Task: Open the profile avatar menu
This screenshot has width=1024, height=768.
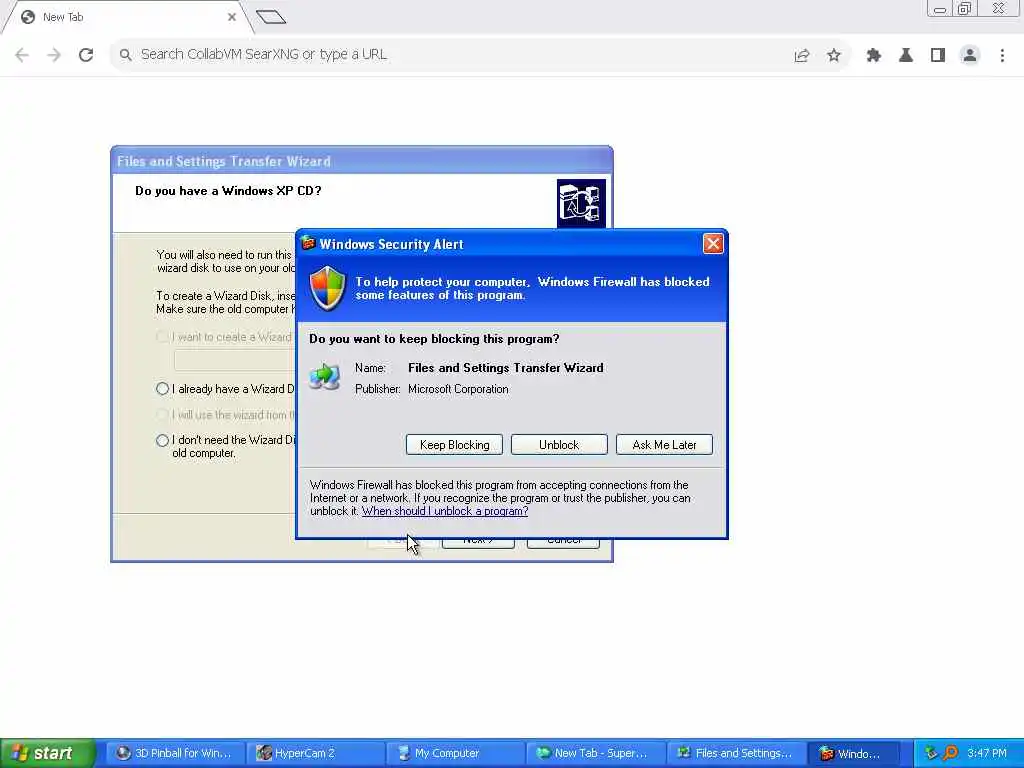Action: (970, 56)
